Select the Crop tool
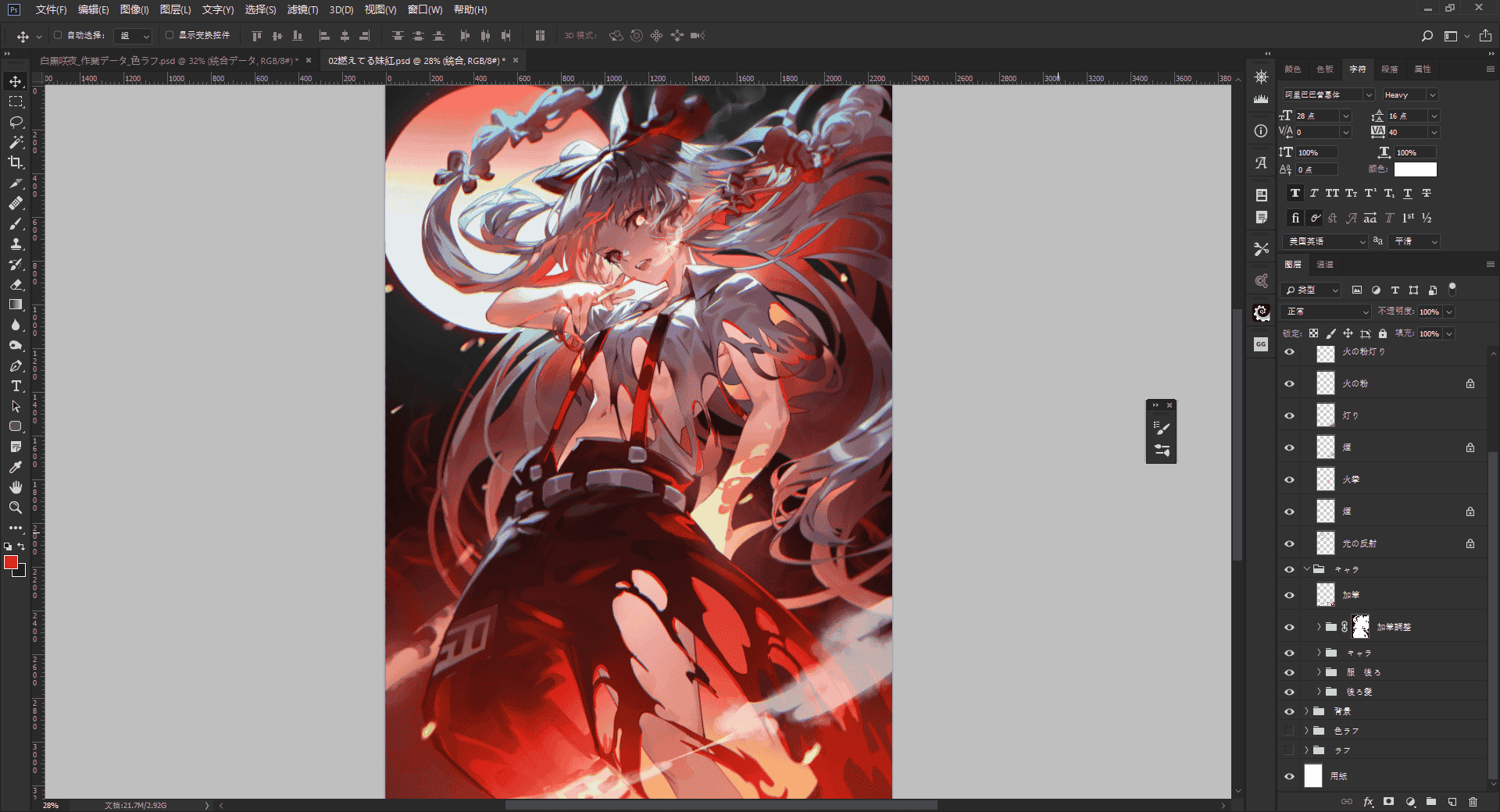Viewport: 1500px width, 812px height. click(x=16, y=162)
